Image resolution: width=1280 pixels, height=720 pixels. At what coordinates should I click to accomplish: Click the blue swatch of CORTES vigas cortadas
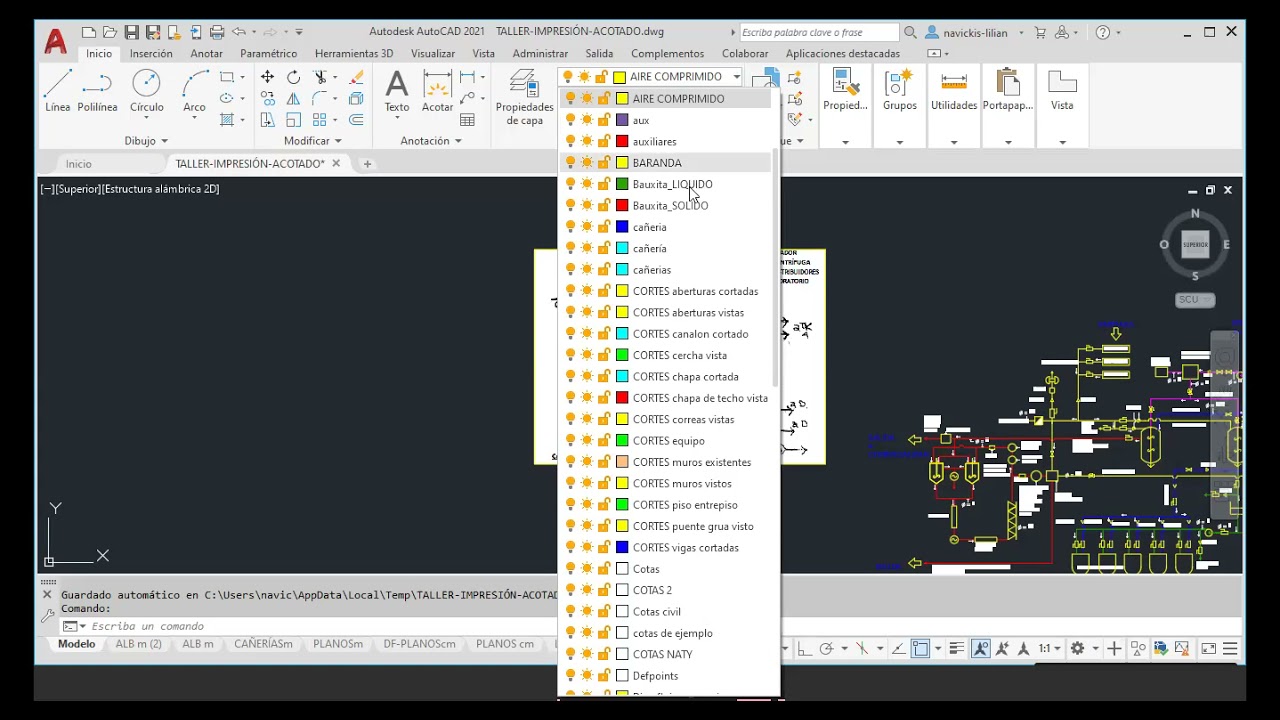pos(622,547)
